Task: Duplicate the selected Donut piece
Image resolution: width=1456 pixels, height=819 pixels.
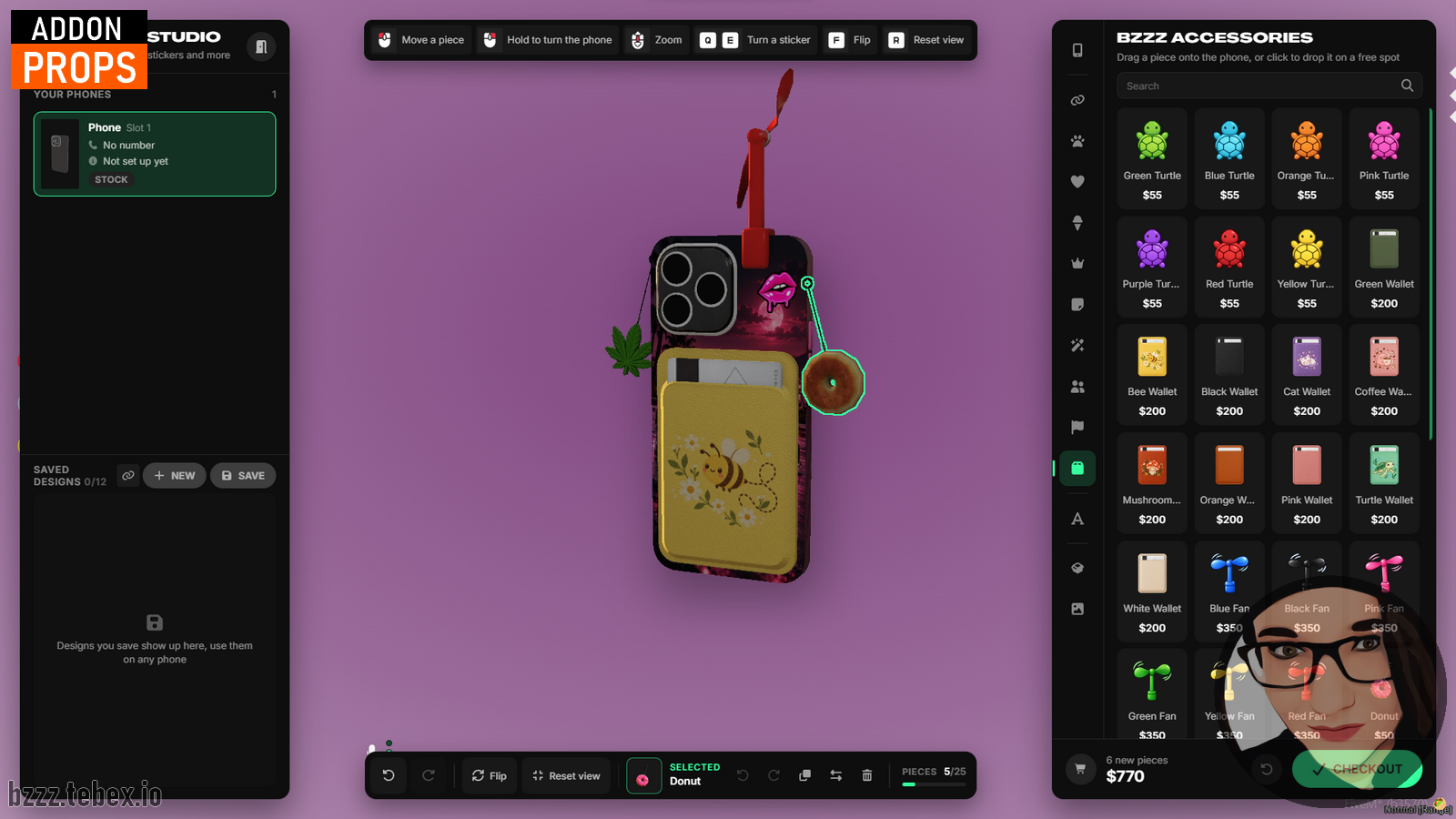Action: [x=804, y=775]
